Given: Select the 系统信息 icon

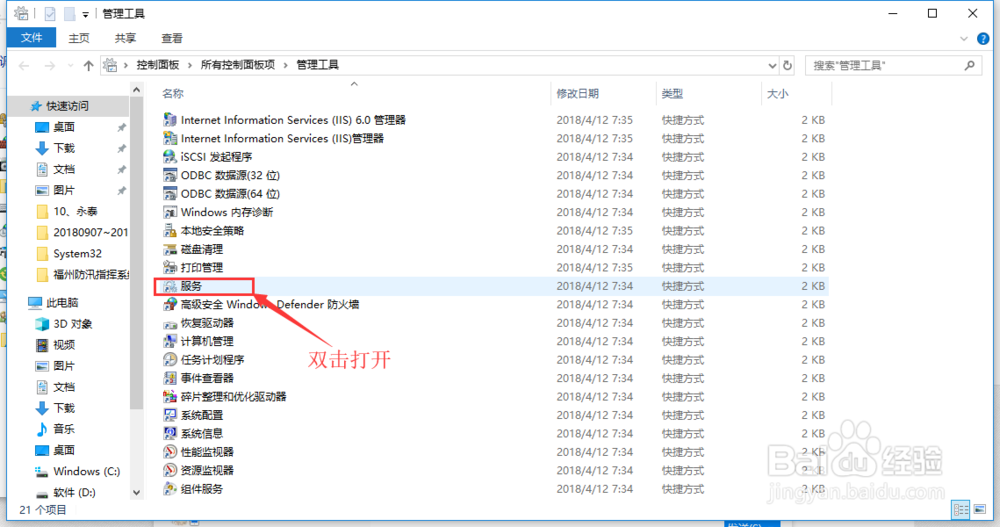Looking at the screenshot, I should pos(170,434).
